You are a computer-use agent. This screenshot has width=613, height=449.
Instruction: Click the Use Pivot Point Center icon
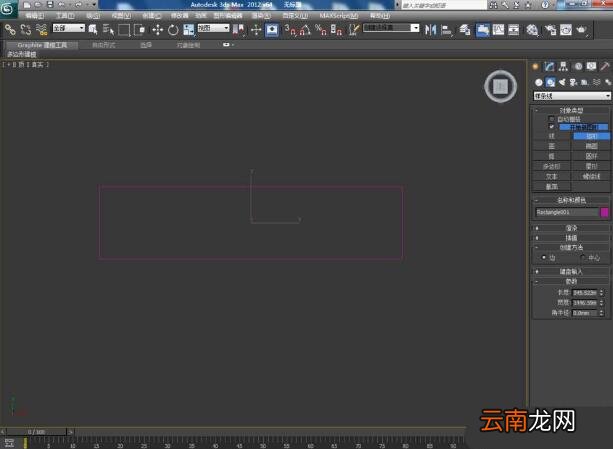[238, 30]
